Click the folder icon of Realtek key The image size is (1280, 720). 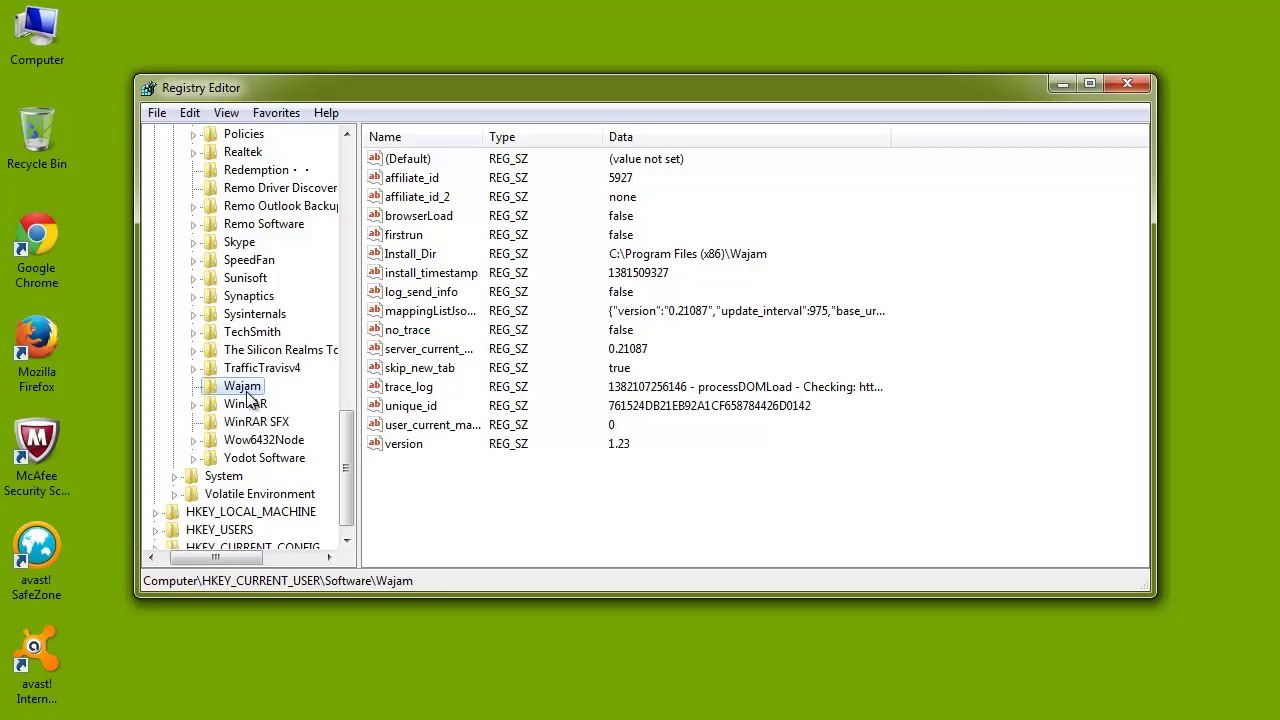click(x=210, y=152)
